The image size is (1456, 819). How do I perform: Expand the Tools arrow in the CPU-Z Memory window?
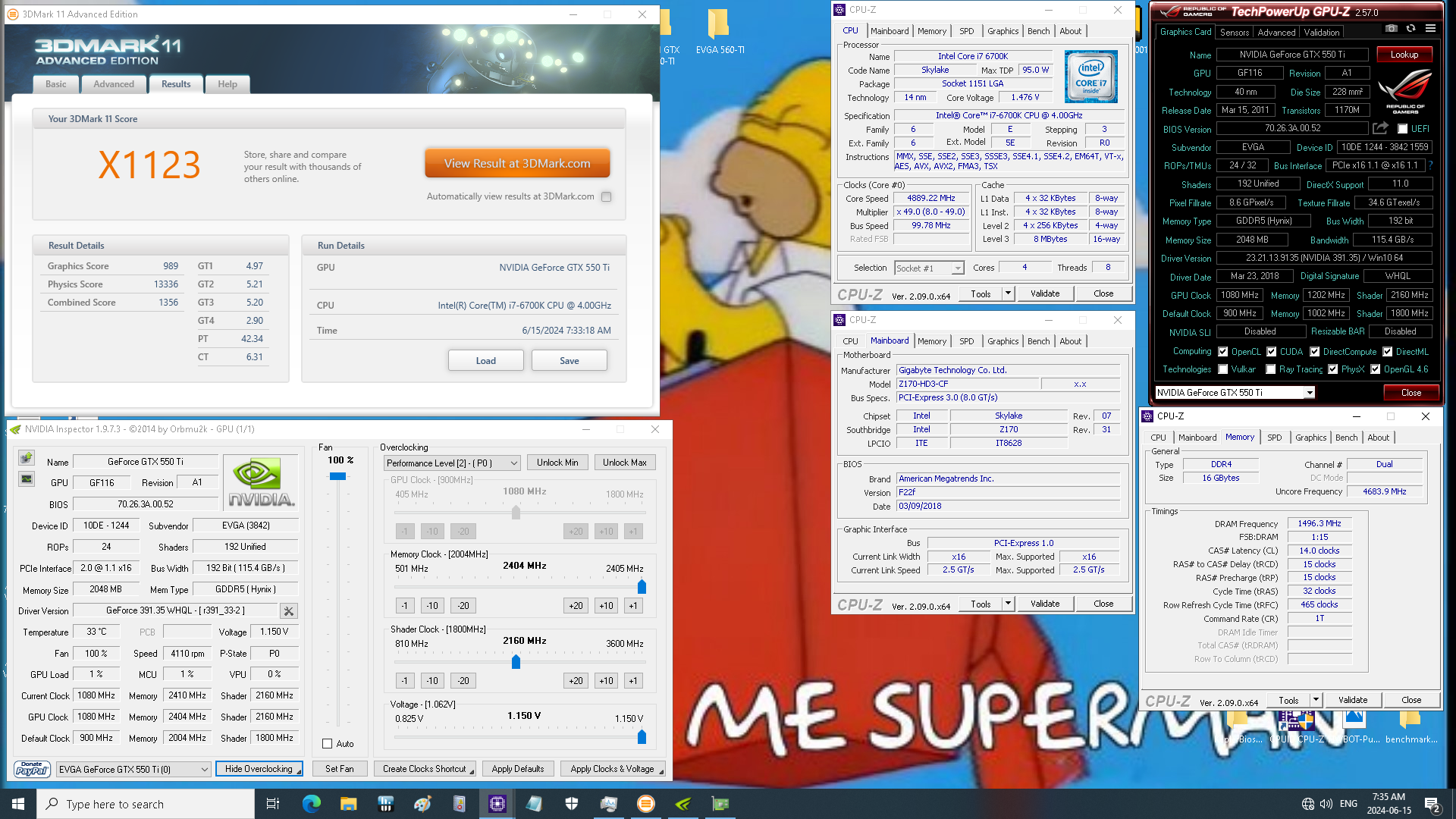tap(1316, 700)
